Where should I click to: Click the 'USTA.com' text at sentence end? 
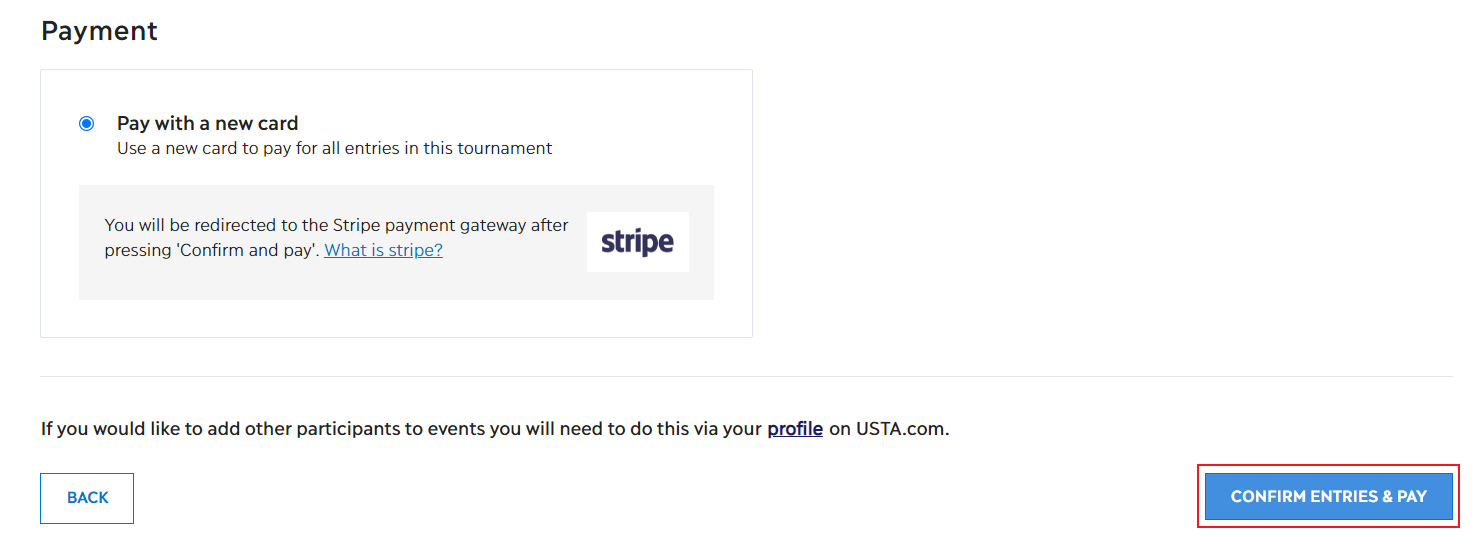tap(902, 429)
